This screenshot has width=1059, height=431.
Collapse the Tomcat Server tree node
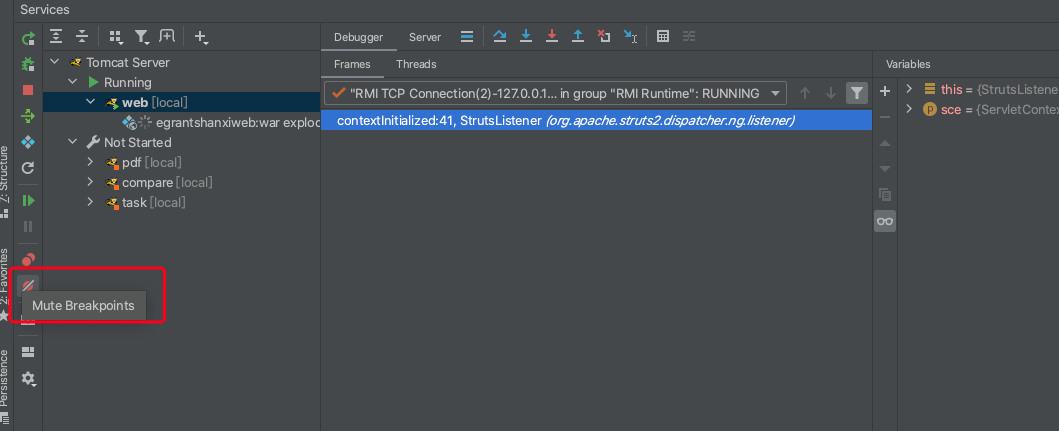click(x=55, y=62)
